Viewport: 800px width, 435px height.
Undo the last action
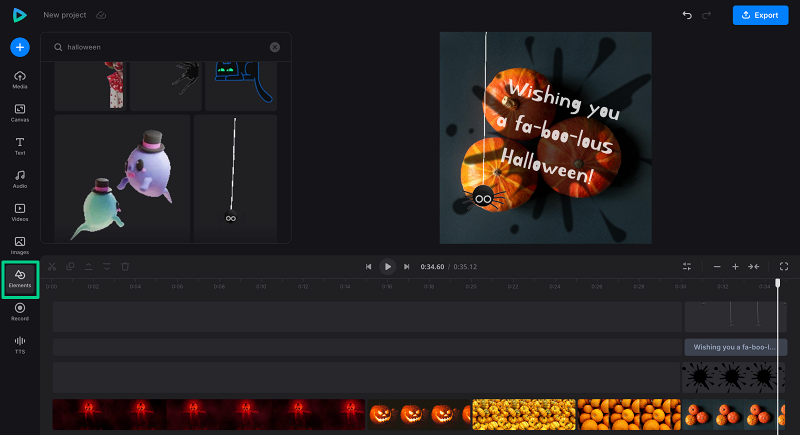point(687,15)
